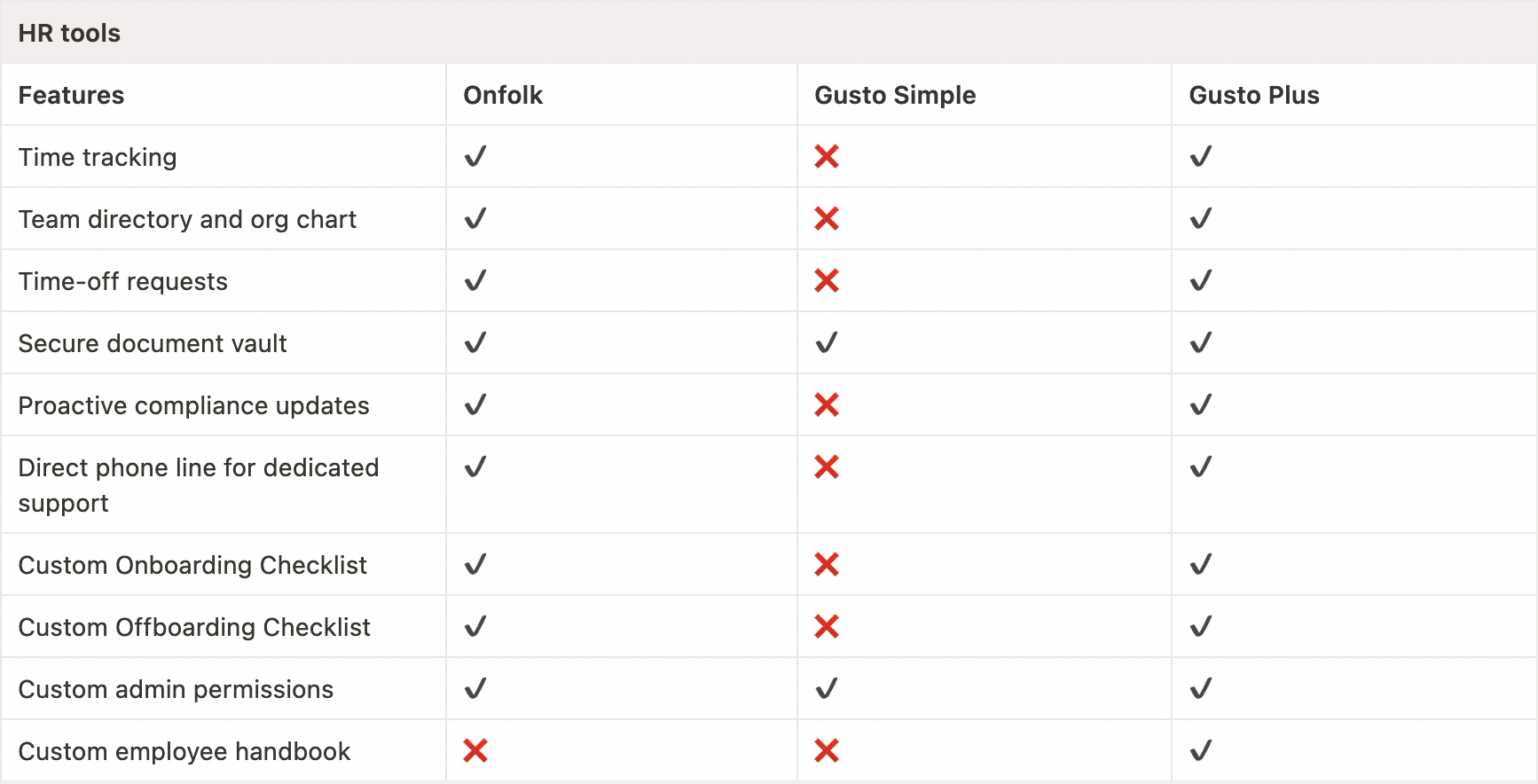Click the Features column header

[71, 95]
